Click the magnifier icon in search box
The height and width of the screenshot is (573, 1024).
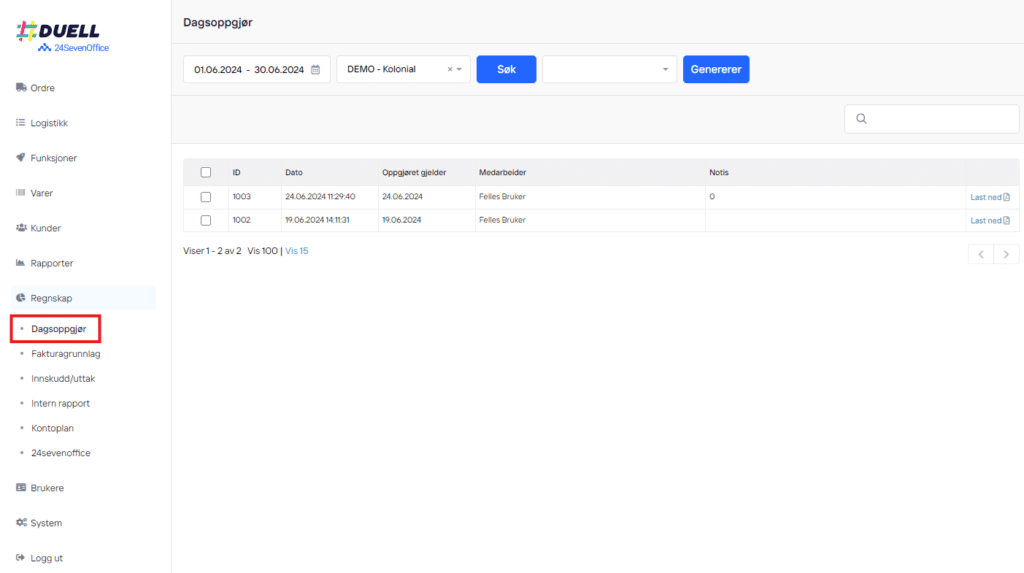click(x=861, y=119)
